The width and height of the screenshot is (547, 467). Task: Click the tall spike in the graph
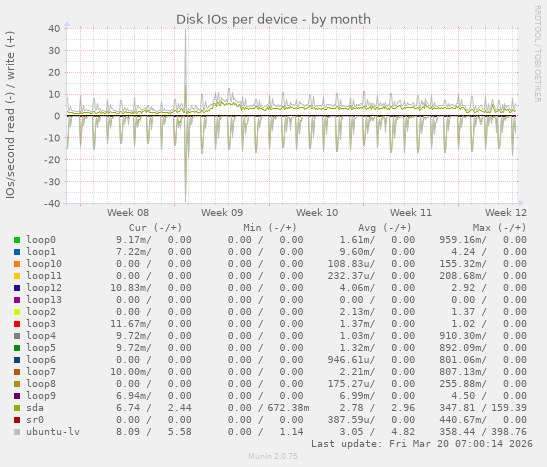[185, 115]
